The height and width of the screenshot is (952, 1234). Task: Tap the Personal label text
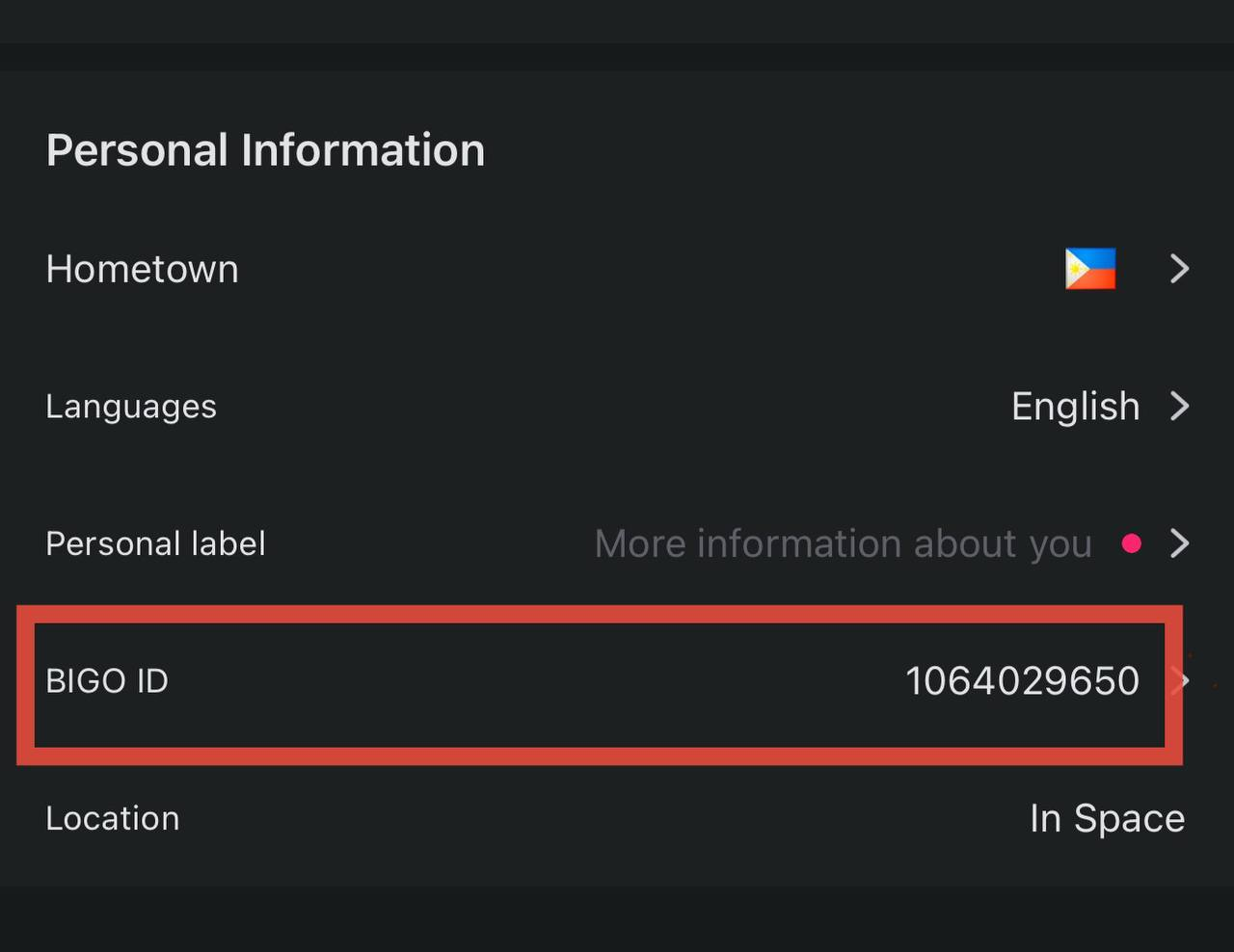(x=155, y=544)
